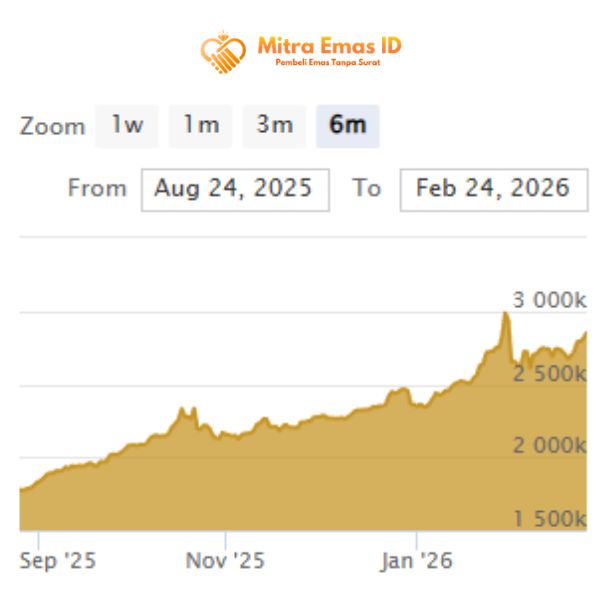600x600 pixels.
Task: Click the From label beside start date
Action: click(x=97, y=189)
